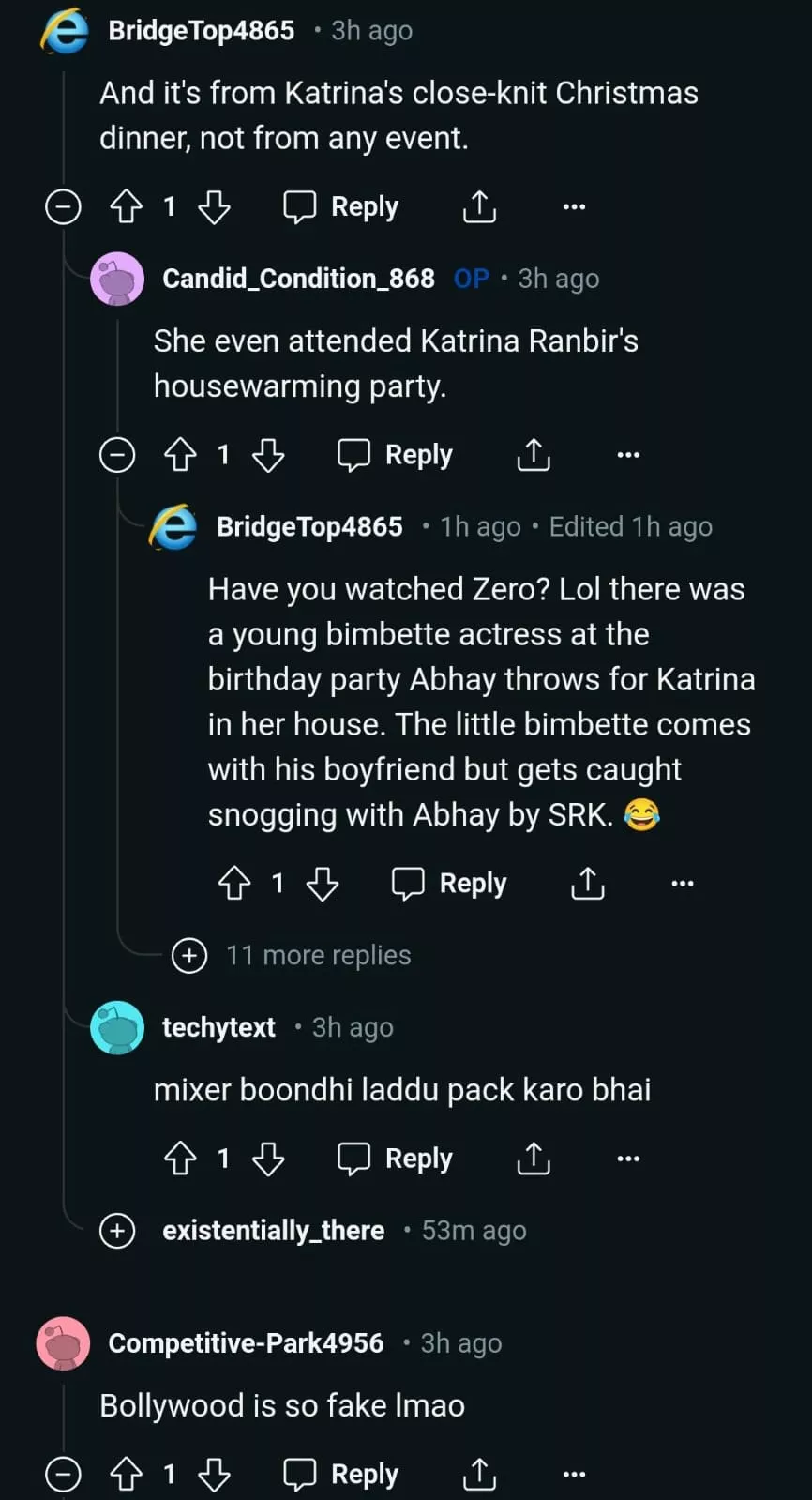The width and height of the screenshot is (812, 1500).
Task: Reply to the Zero movie comment
Action: [449, 884]
